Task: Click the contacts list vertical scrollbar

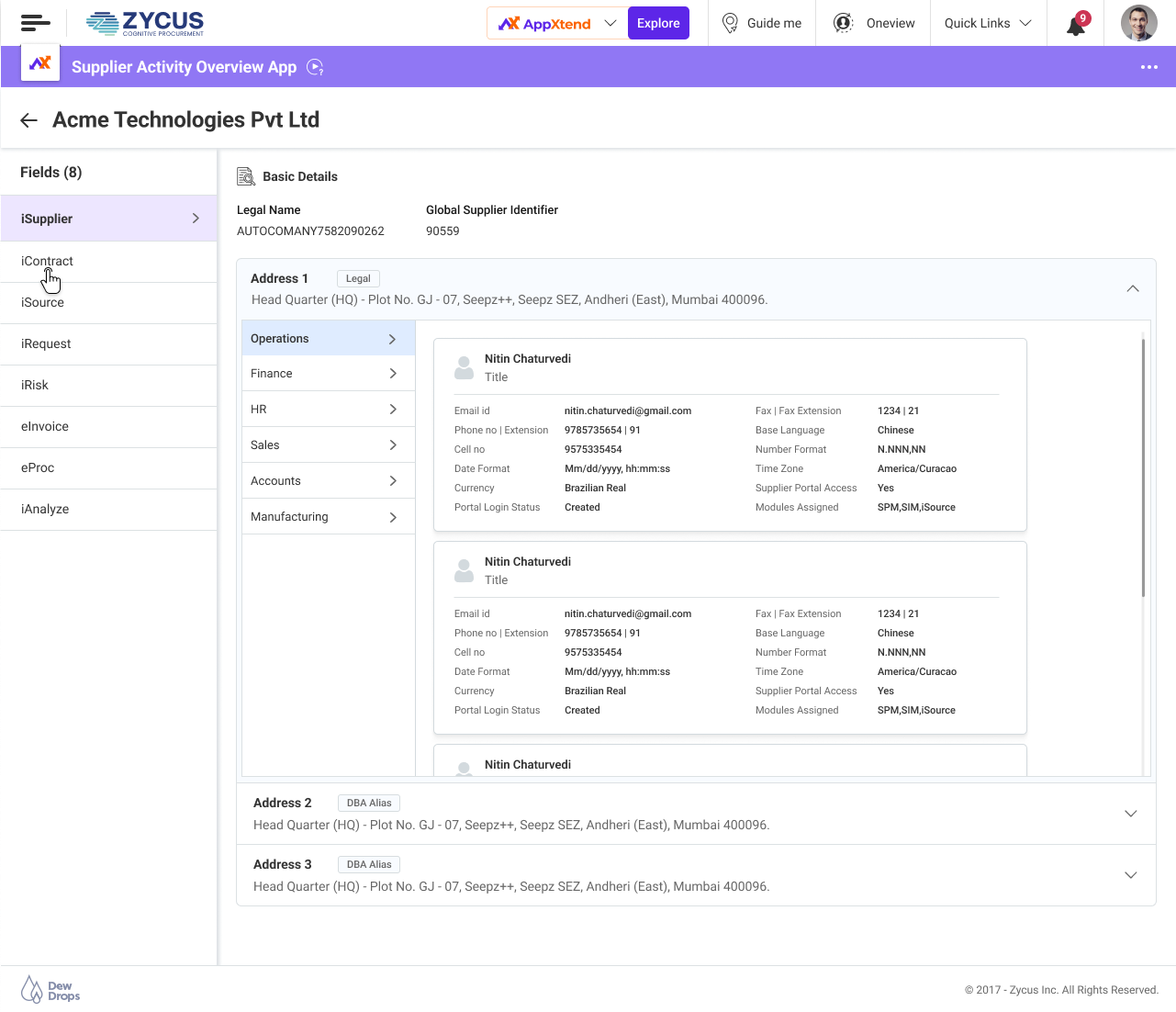Action: tap(1143, 468)
